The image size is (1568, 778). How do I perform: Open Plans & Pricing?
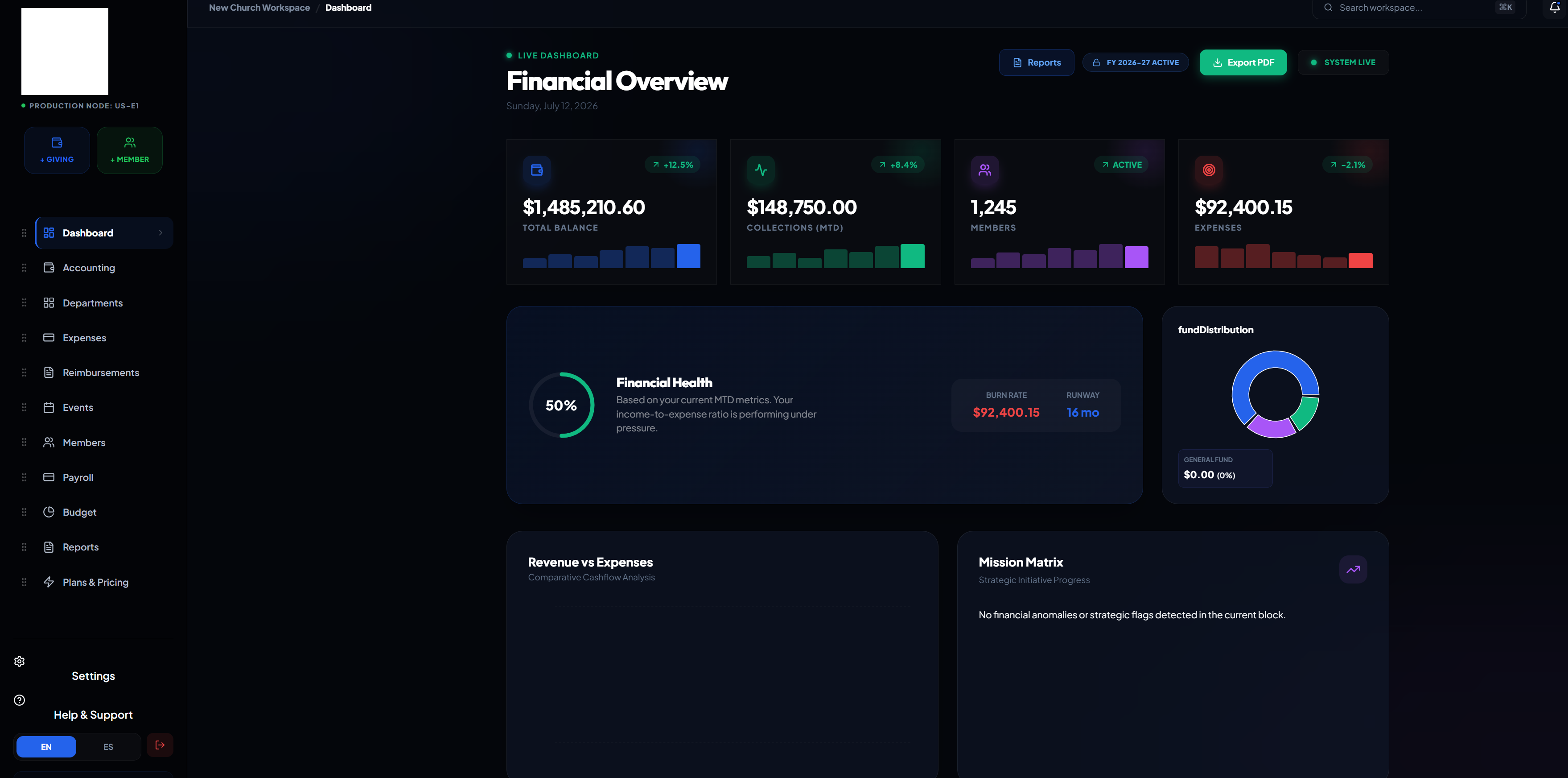tap(104, 582)
